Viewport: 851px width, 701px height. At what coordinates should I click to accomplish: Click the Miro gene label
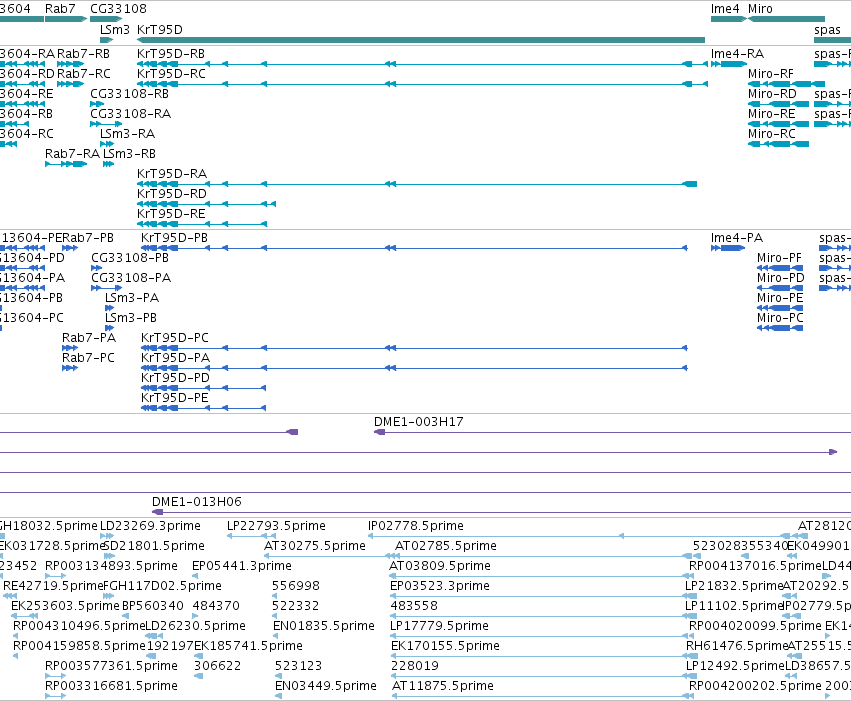coord(760,9)
